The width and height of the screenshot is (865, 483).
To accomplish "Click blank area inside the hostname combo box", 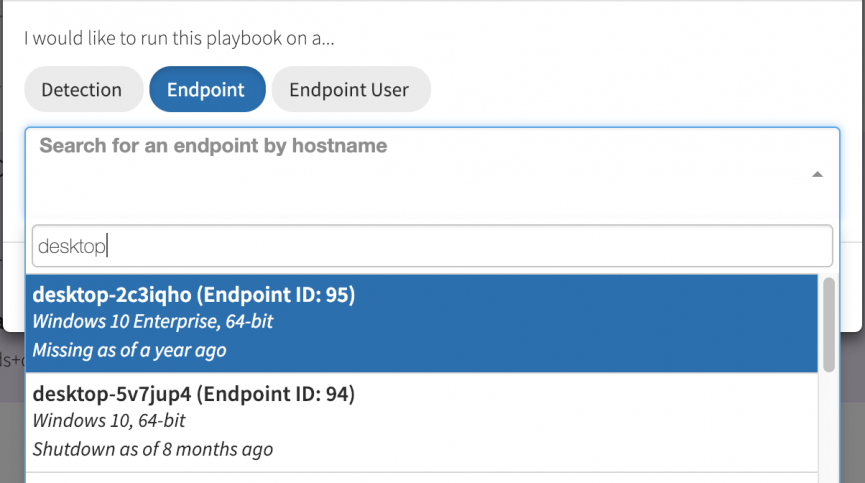I will click(400, 190).
